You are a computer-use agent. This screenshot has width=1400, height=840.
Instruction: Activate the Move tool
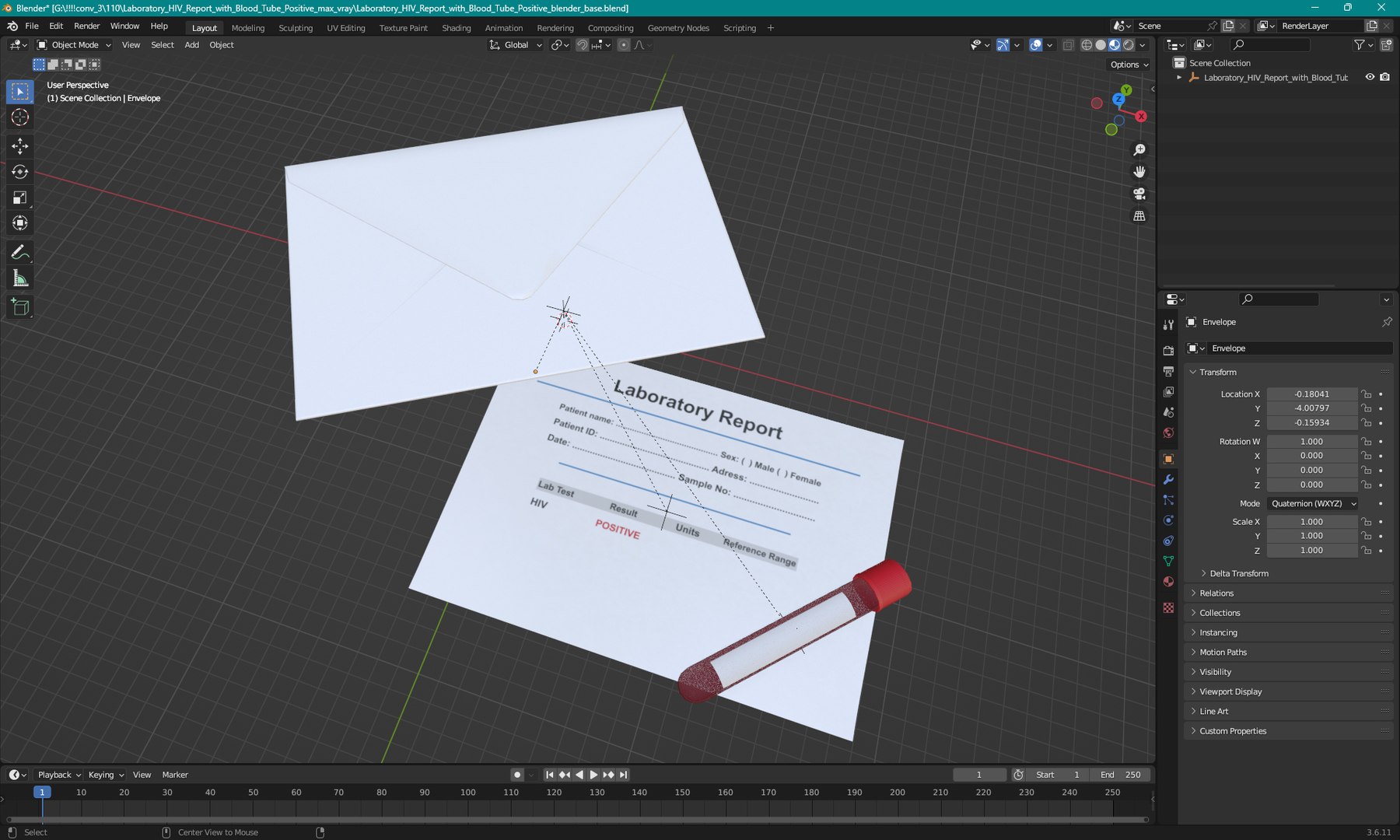click(20, 146)
